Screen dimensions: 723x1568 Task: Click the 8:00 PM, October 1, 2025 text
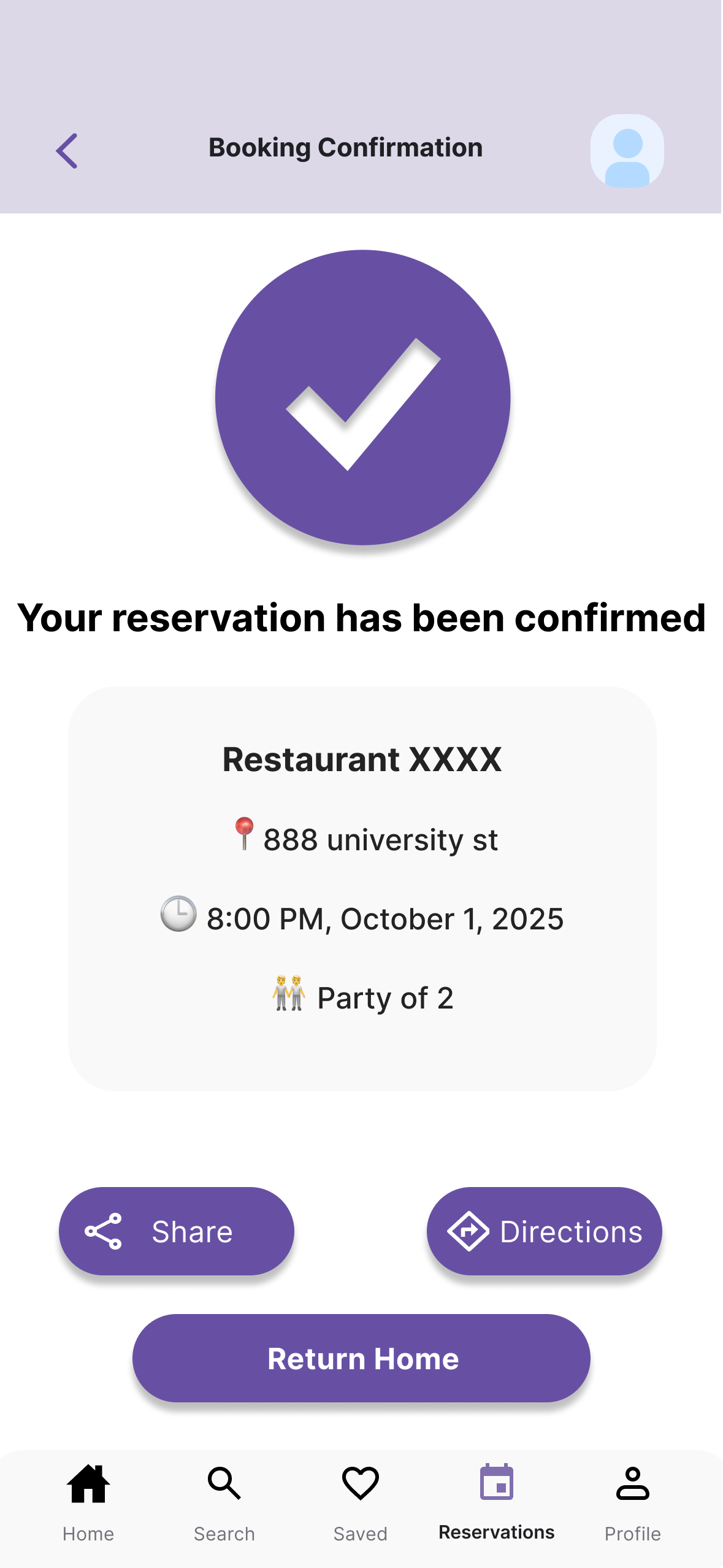point(385,919)
